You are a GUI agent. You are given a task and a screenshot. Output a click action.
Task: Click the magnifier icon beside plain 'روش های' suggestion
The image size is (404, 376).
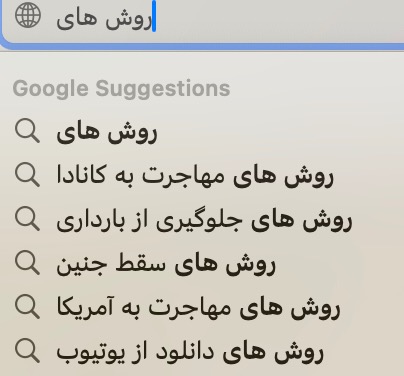point(27,131)
